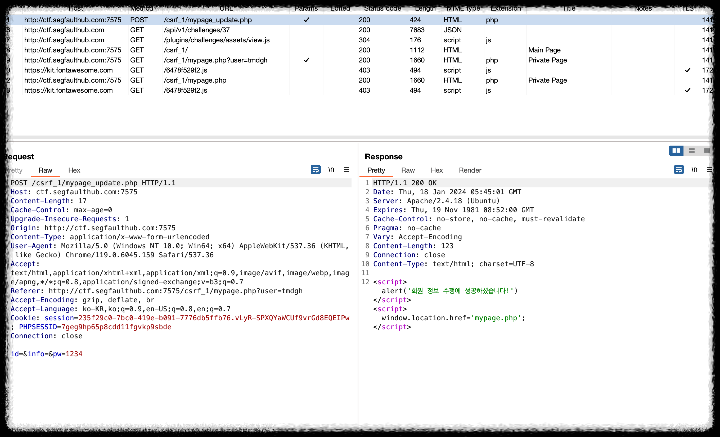Image resolution: width=720 pixels, height=437 pixels.
Task: Click the Request panel heading
Action: 20,157
